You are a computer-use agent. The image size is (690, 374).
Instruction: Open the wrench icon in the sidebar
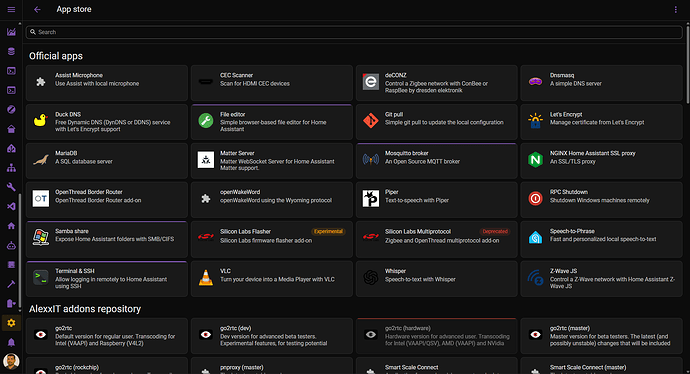11,187
